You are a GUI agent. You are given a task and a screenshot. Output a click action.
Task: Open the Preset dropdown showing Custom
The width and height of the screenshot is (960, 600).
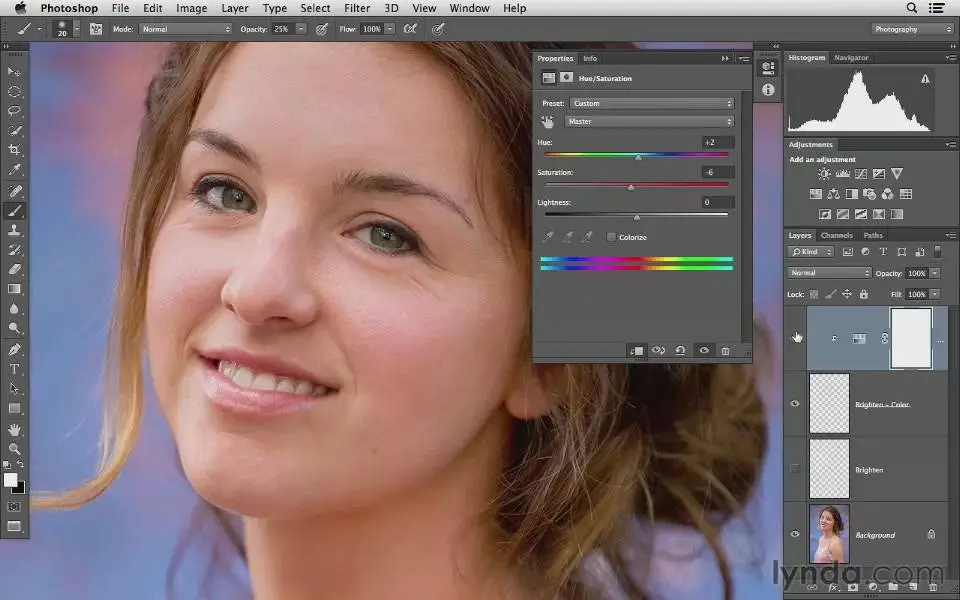tap(651, 103)
